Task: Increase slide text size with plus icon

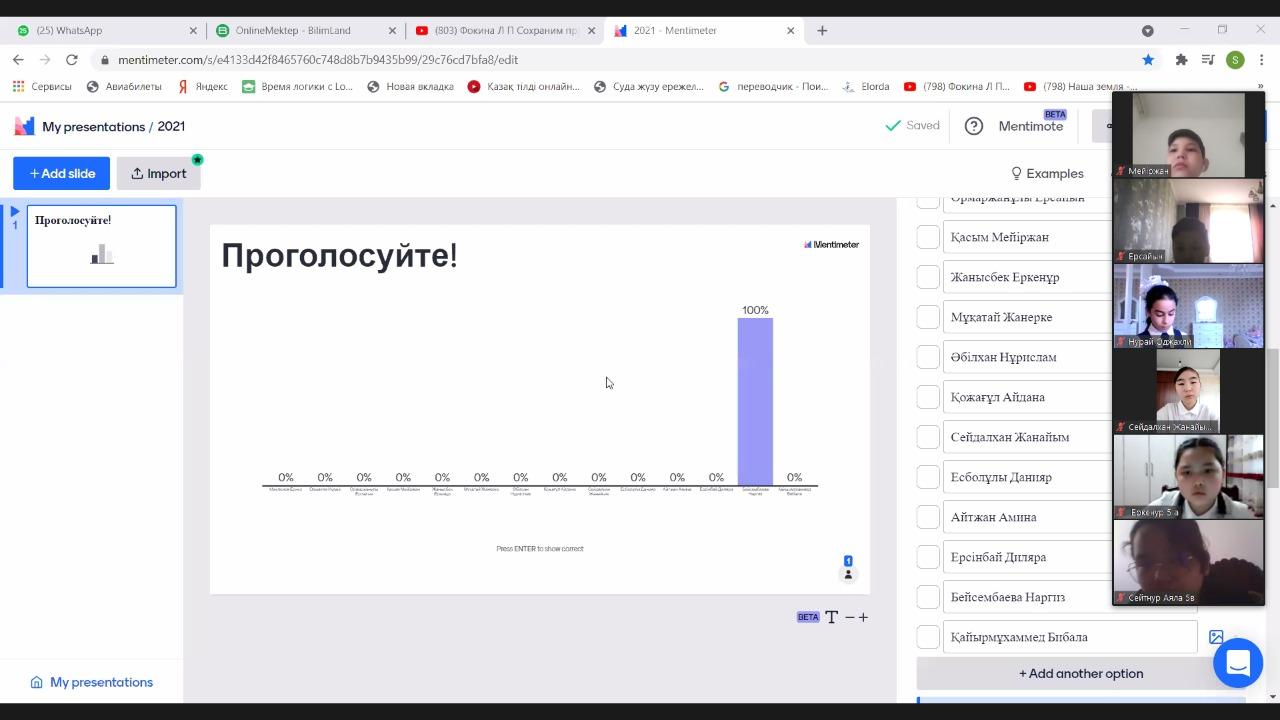Action: pos(863,617)
